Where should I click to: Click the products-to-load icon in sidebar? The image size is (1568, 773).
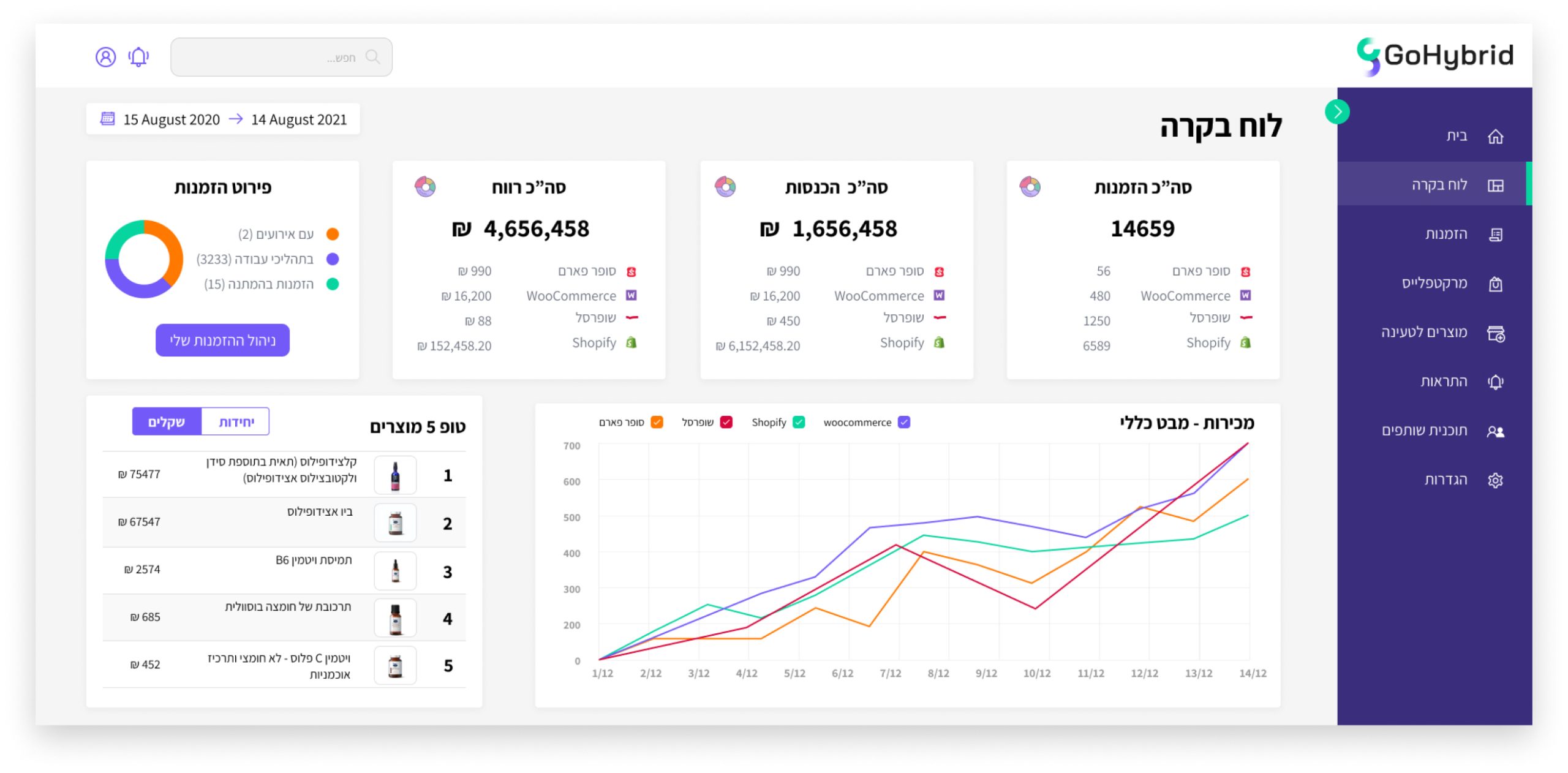tap(1496, 333)
